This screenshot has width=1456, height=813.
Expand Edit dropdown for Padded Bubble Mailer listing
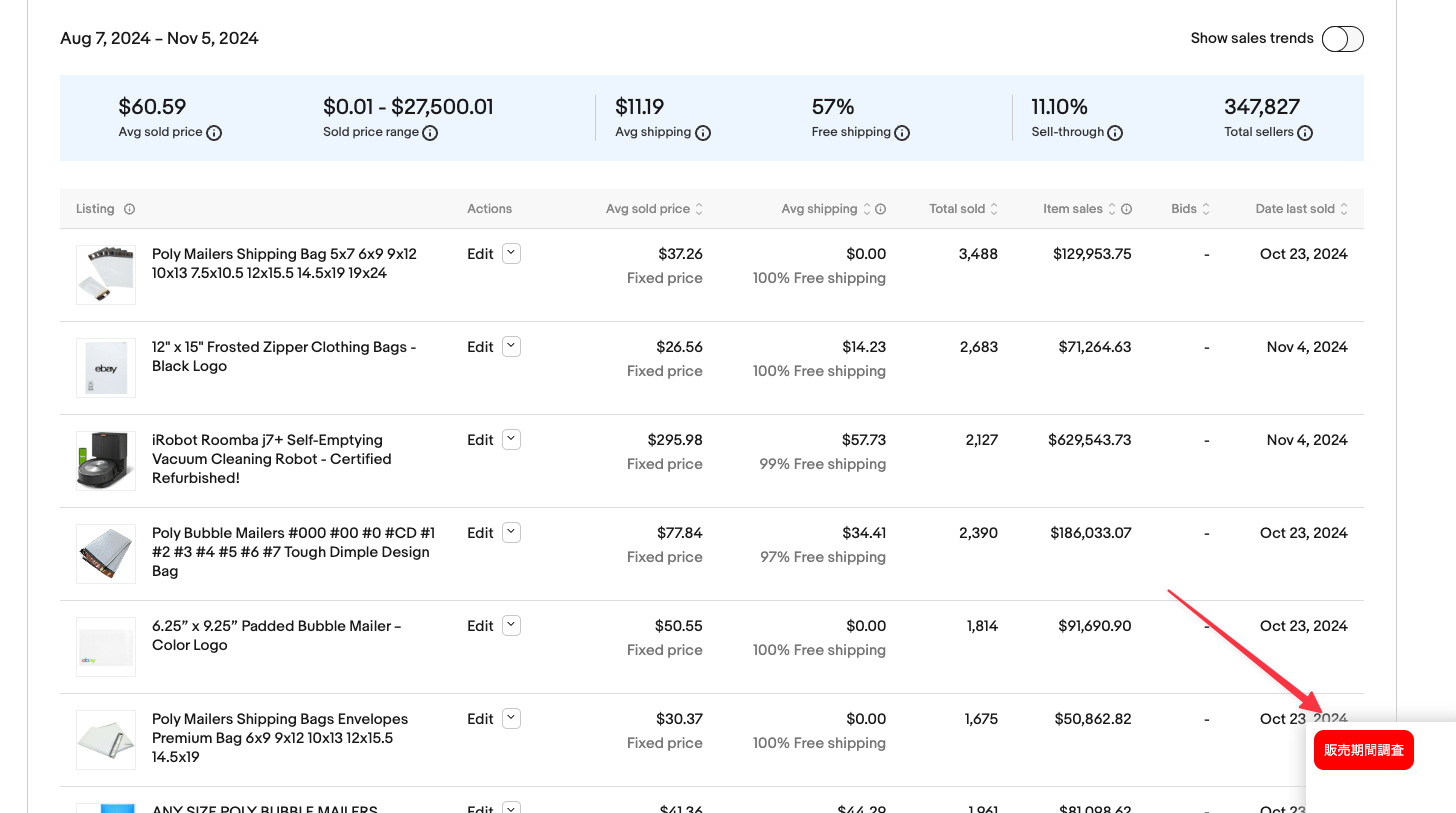pyautogui.click(x=511, y=626)
